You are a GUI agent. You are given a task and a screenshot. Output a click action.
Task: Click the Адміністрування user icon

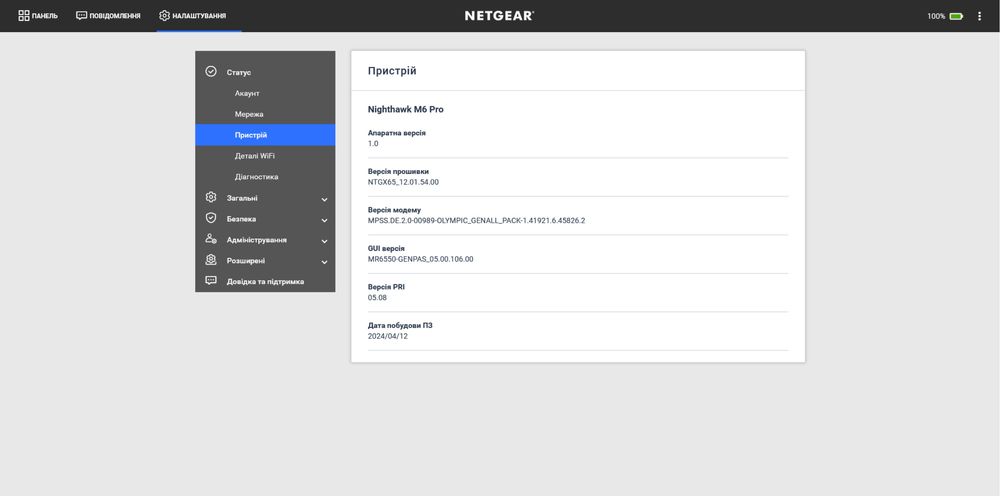[x=211, y=239]
